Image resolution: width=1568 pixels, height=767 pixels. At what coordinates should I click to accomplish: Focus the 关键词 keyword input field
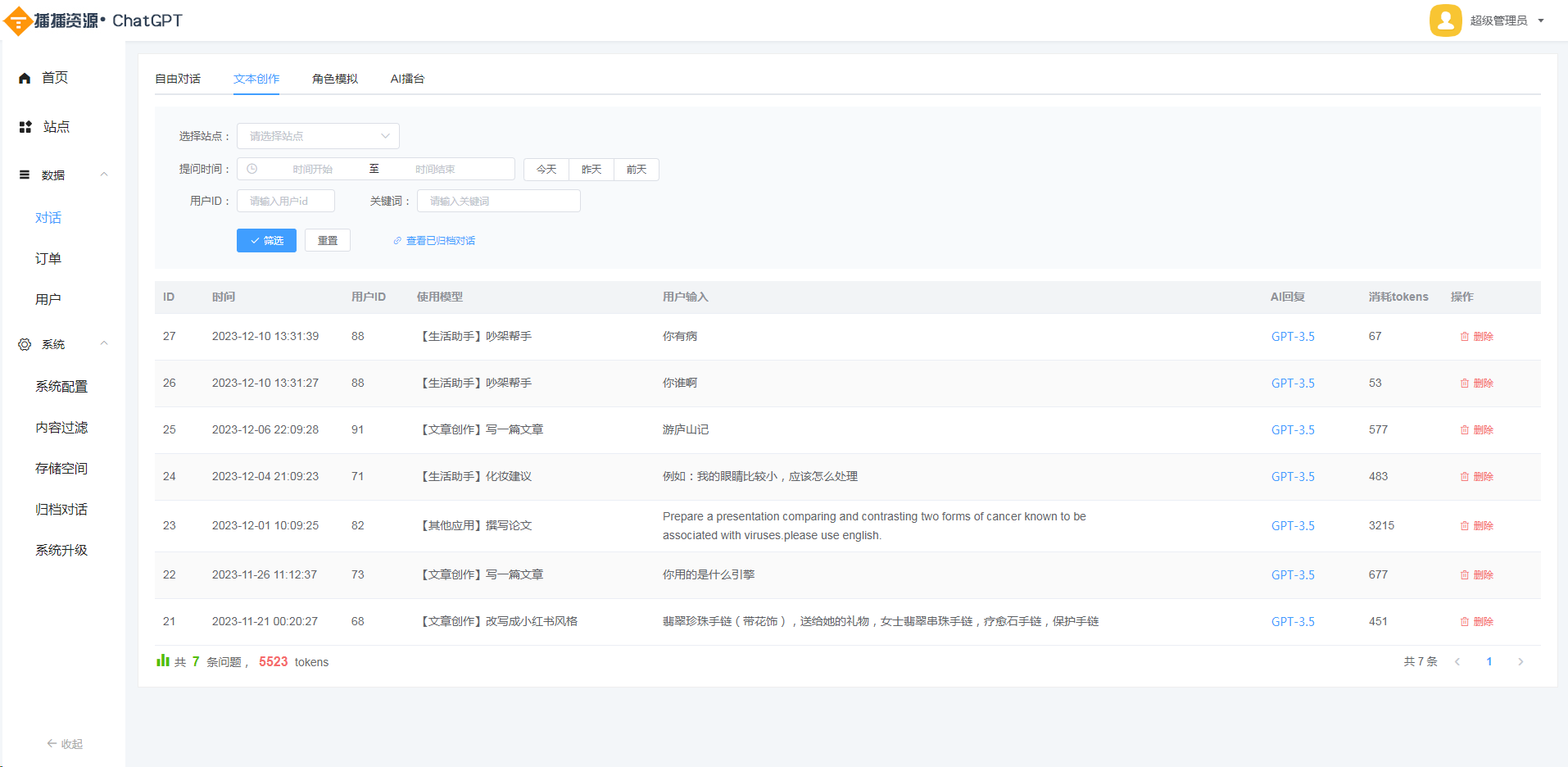coord(499,201)
